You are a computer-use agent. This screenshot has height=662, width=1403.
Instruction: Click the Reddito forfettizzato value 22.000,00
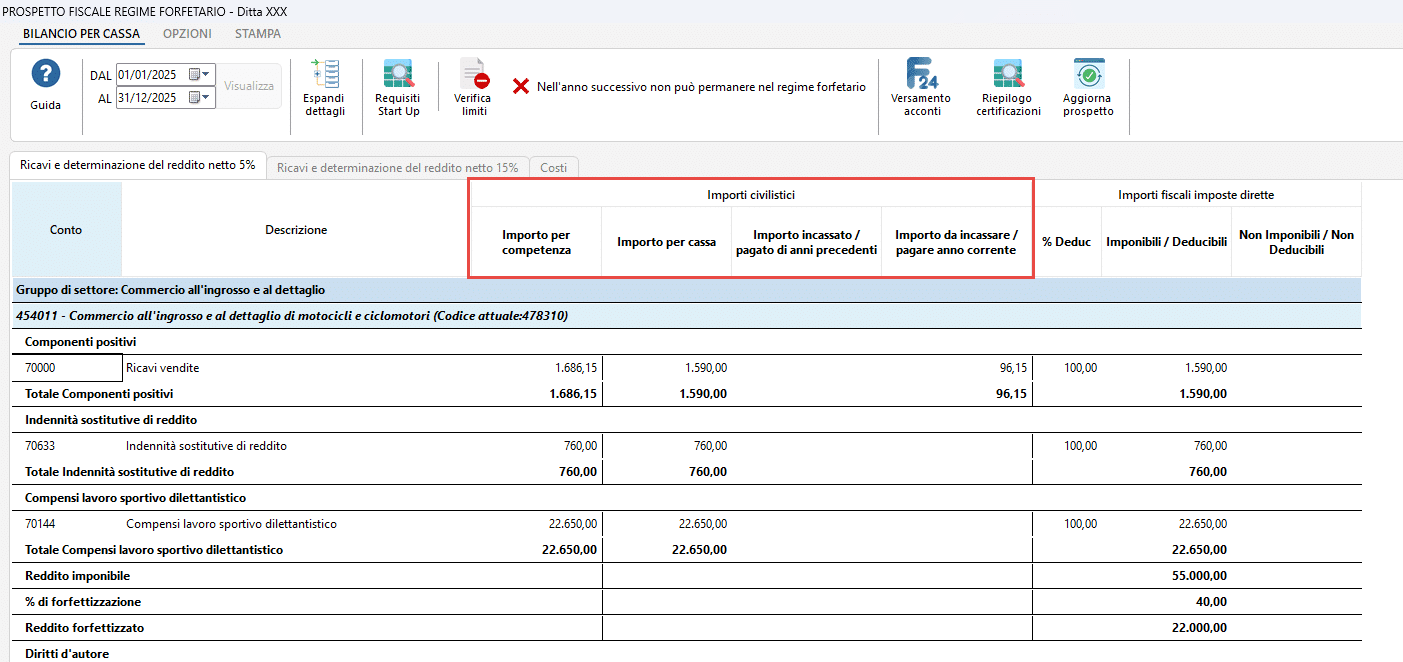click(1198, 628)
